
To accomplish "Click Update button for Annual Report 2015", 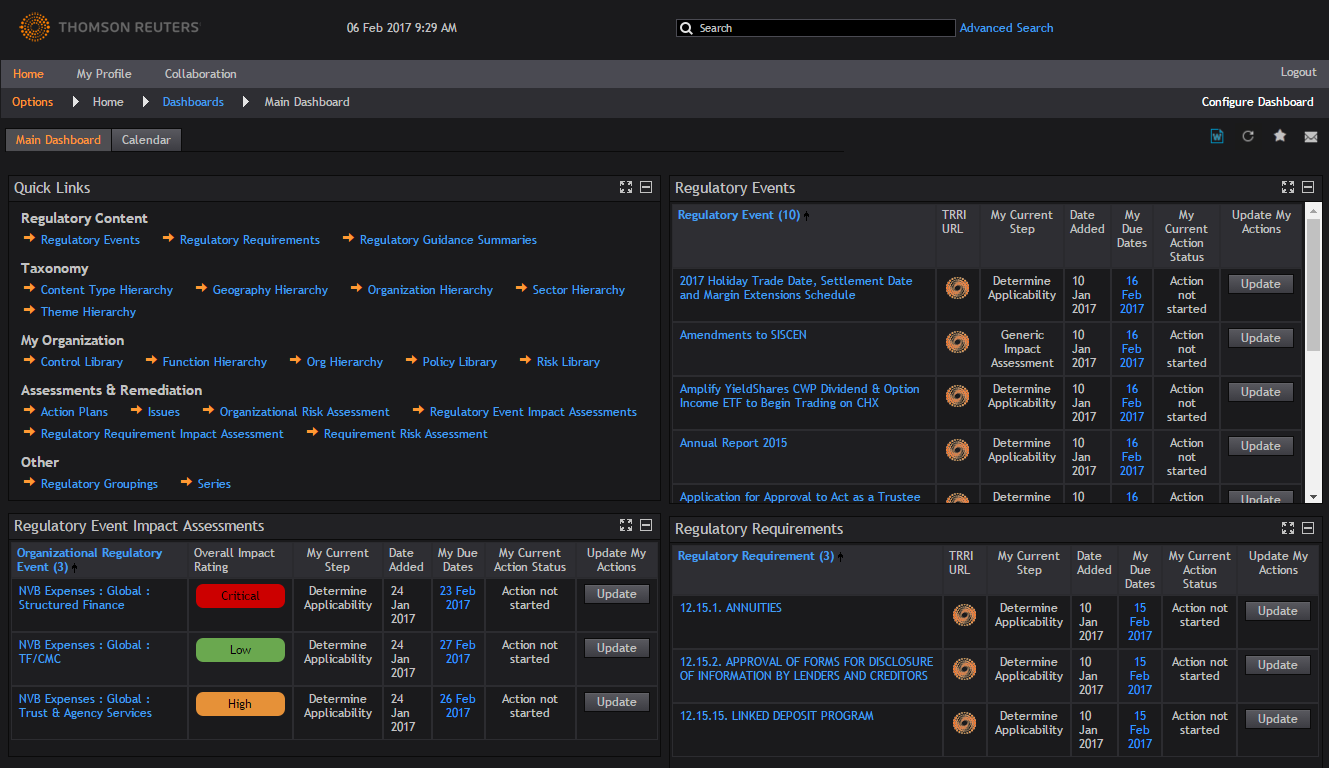I will 1260,446.
